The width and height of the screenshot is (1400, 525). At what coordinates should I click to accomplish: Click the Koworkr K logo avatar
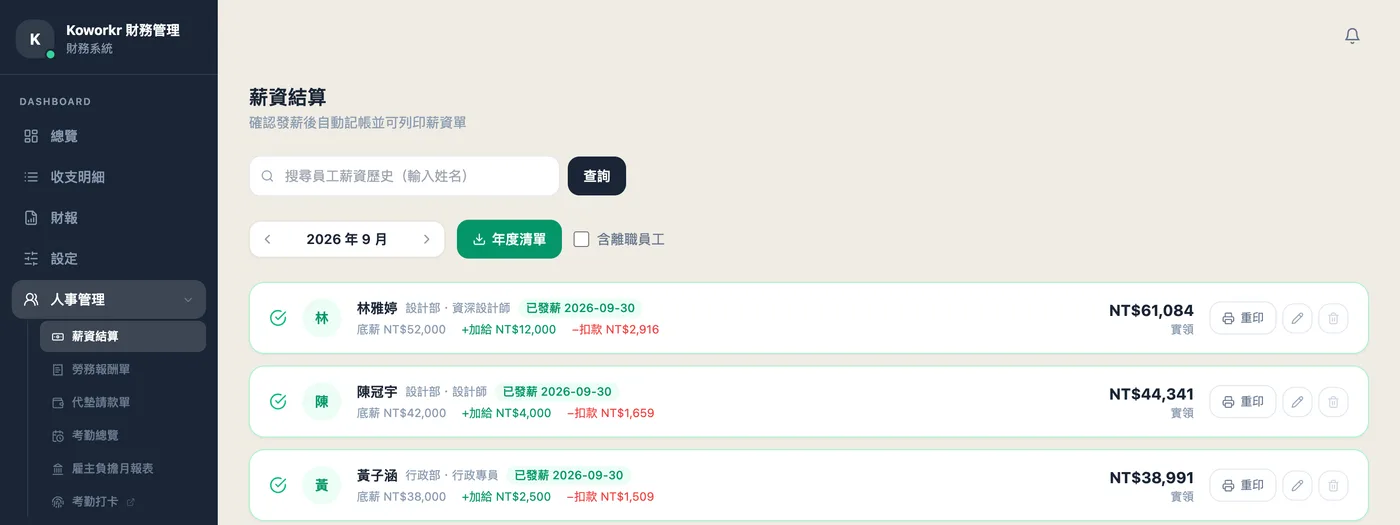pyautogui.click(x=35, y=39)
